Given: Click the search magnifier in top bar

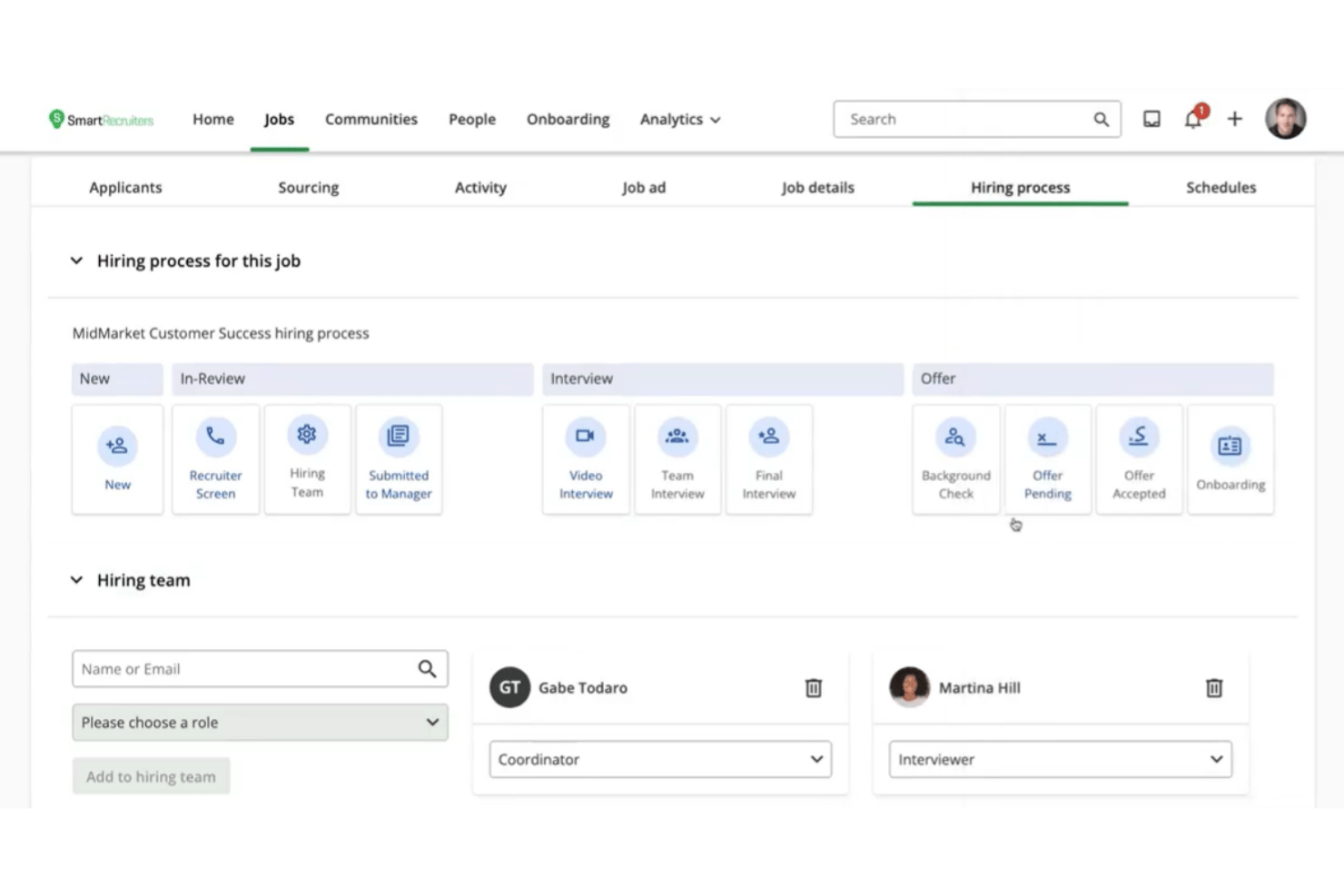Looking at the screenshot, I should coord(1102,119).
